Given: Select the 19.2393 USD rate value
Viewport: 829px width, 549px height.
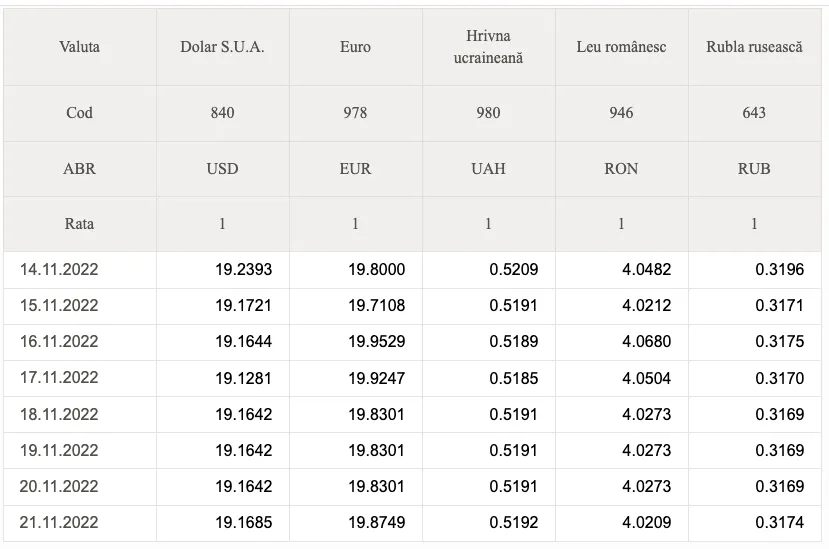Looking at the screenshot, I should tap(243, 269).
